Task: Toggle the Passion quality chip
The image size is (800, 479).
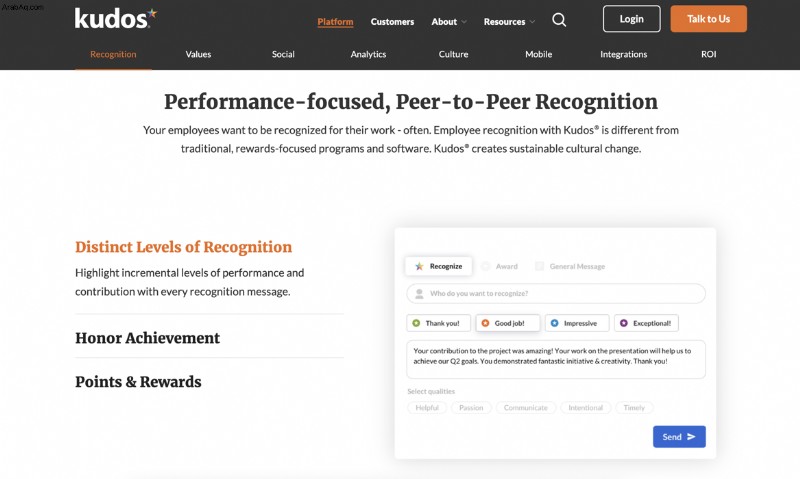Action: (471, 408)
